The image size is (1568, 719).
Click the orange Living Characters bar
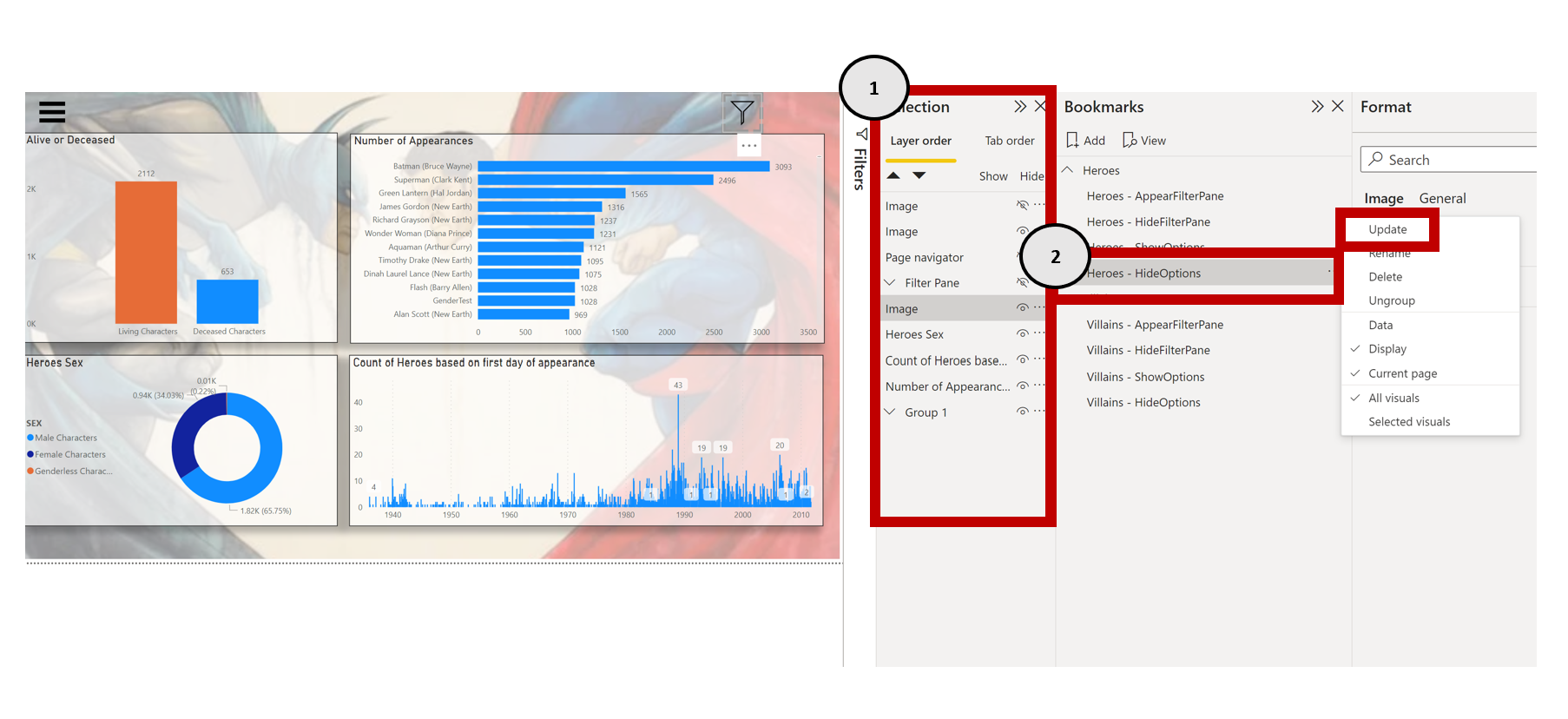(x=146, y=252)
